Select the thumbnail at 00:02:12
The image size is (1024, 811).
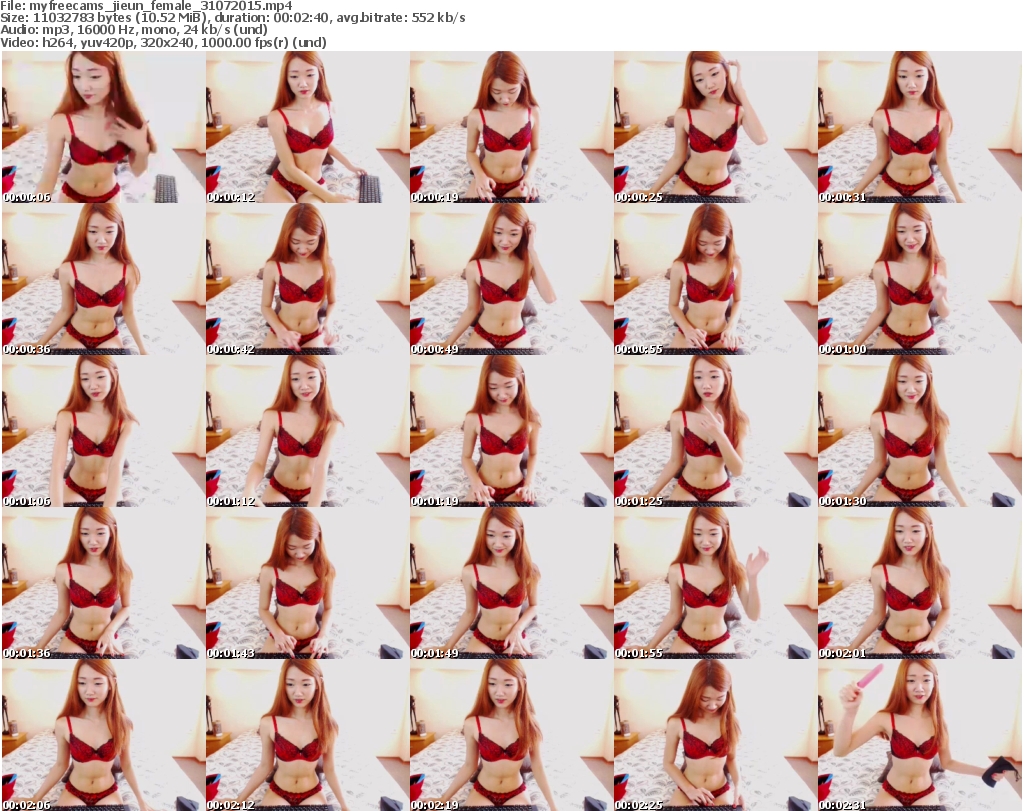pos(307,735)
